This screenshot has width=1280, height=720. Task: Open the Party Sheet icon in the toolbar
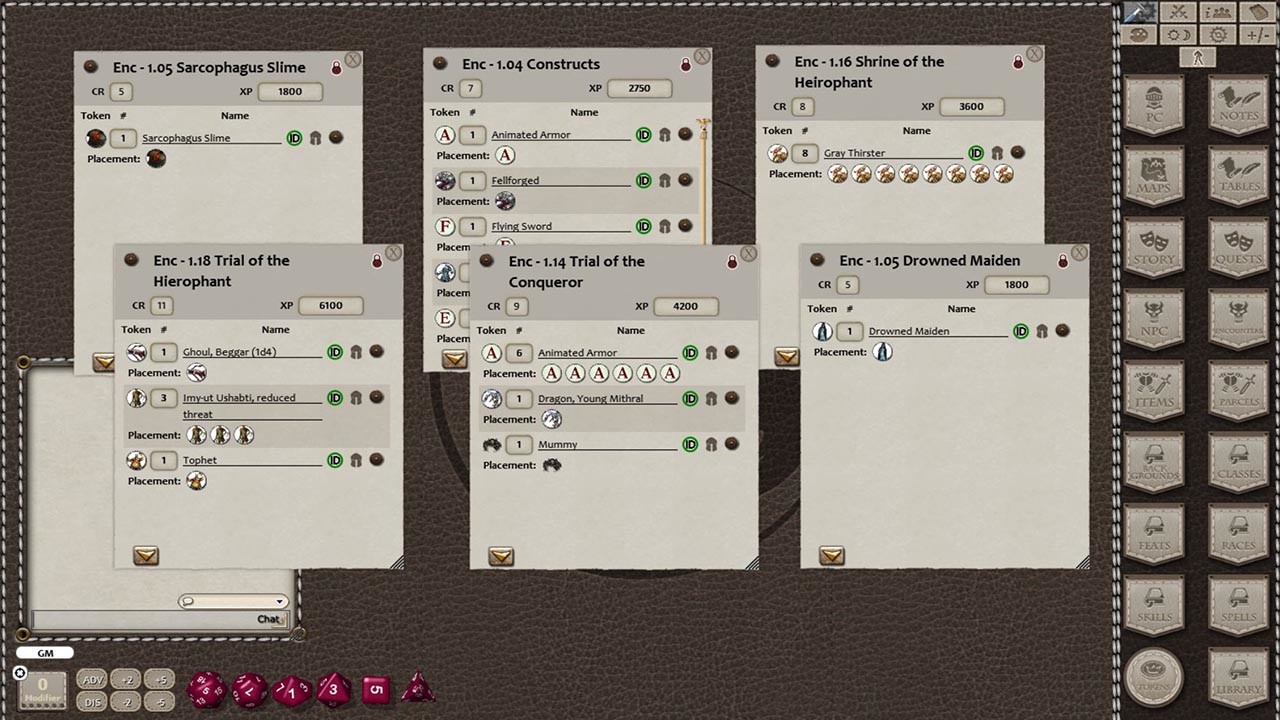[x=1218, y=12]
